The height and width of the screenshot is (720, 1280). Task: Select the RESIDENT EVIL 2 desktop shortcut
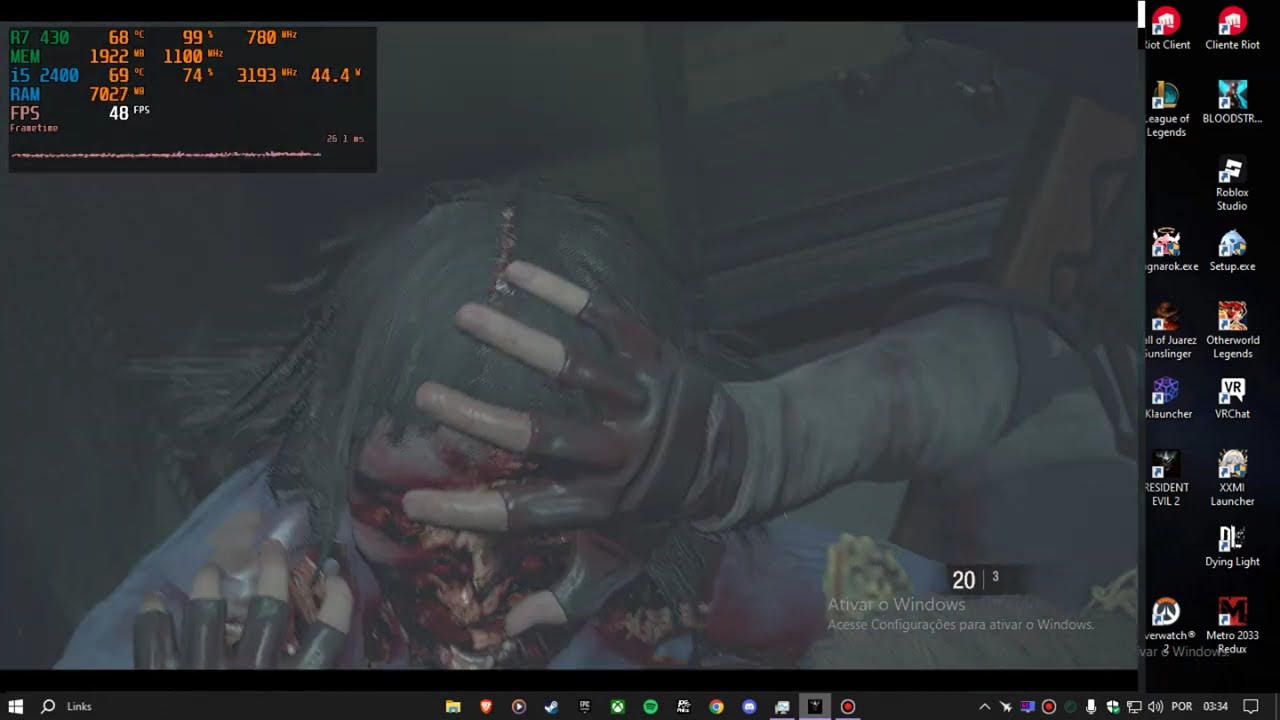(x=1166, y=479)
